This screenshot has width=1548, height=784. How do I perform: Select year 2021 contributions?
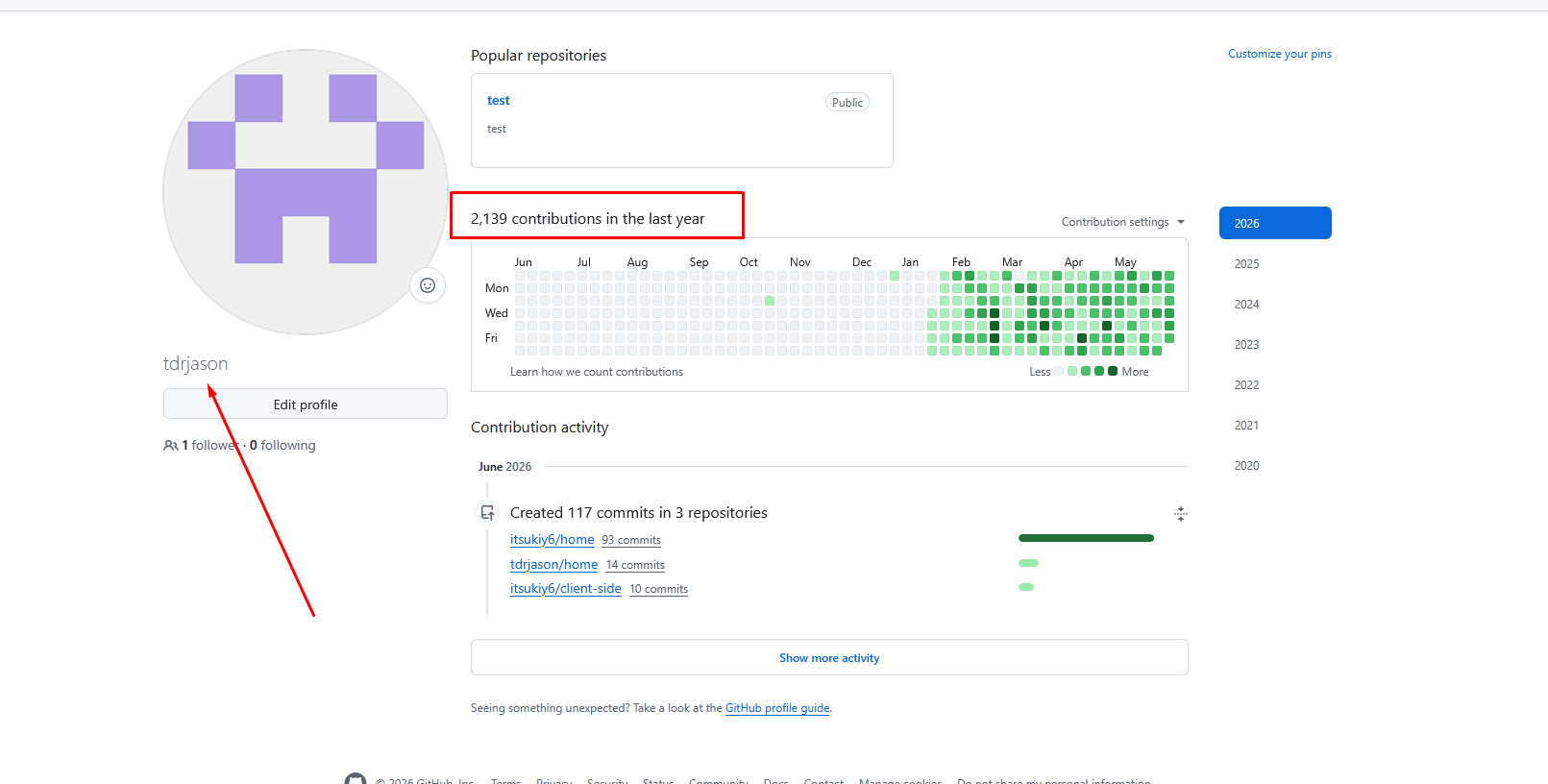[x=1246, y=425]
